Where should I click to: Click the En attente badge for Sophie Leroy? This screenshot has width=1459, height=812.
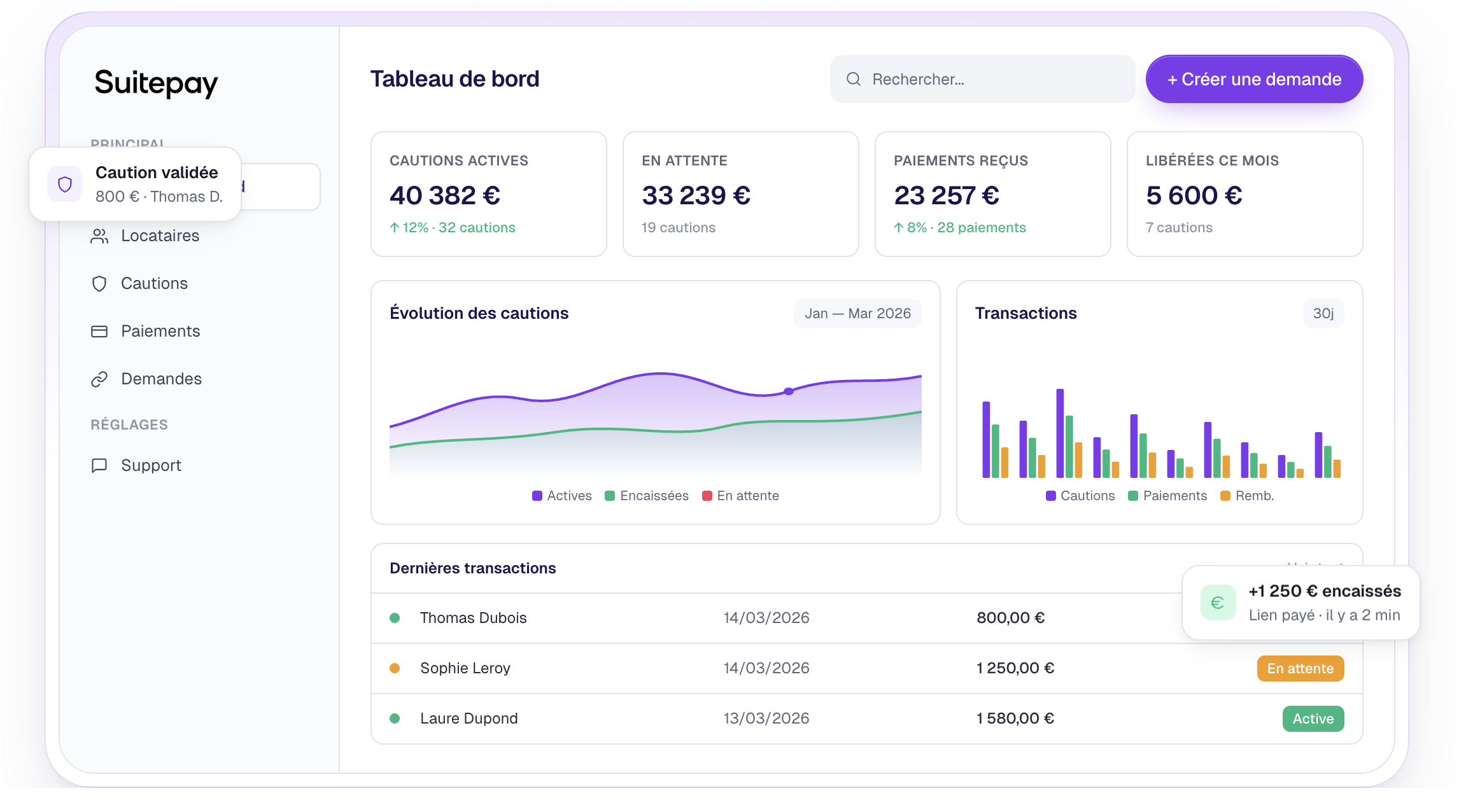[x=1300, y=669]
